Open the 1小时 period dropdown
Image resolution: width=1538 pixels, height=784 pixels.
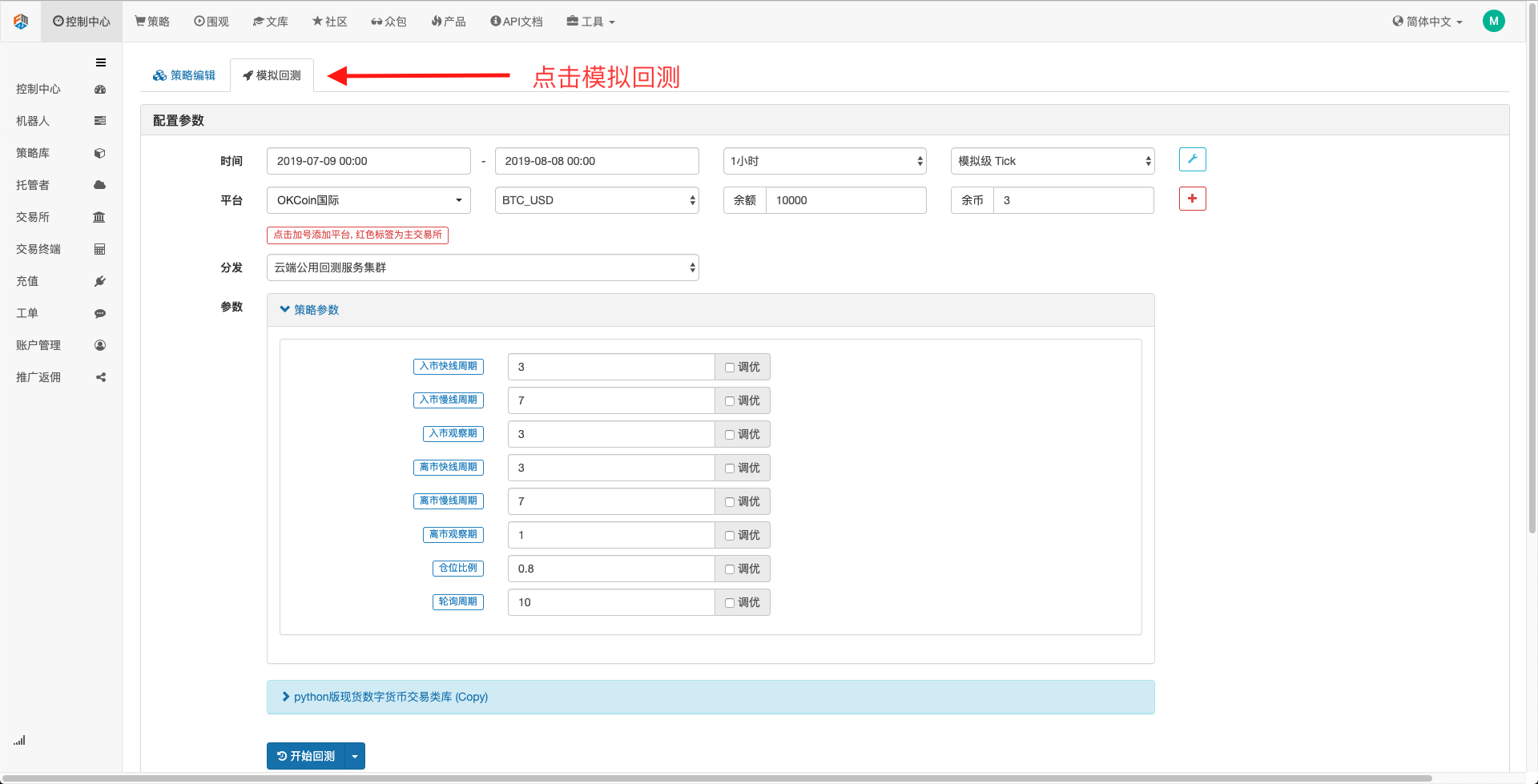pyautogui.click(x=824, y=161)
